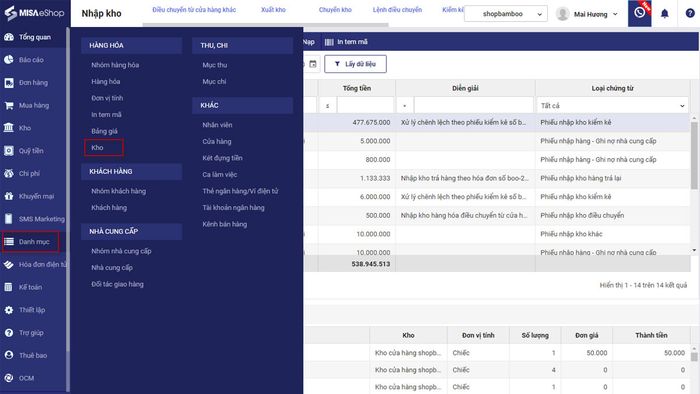Viewport: 700px width, 394px height.
Task: Open Hóa đơn điện tử icon
Action: click(x=8, y=265)
